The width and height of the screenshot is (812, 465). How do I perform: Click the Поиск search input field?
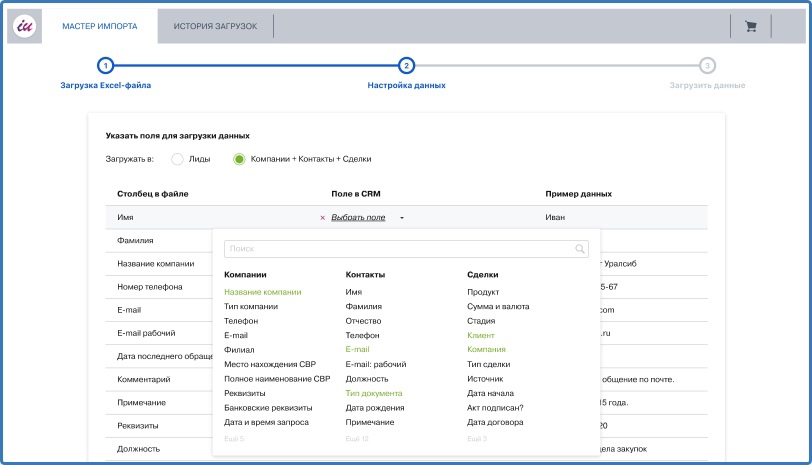point(406,249)
